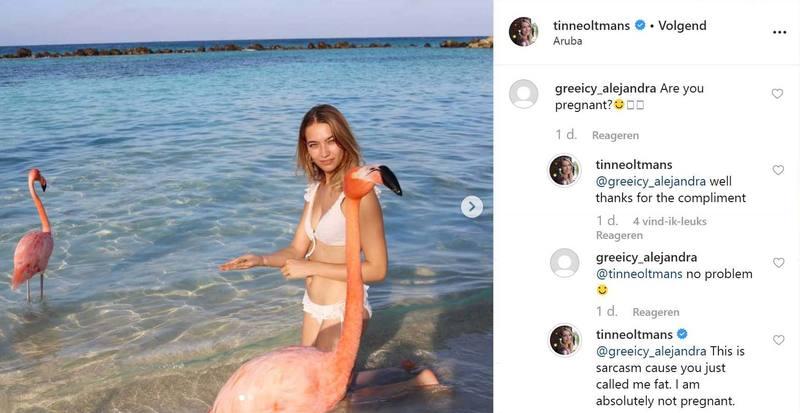The width and height of the screenshot is (800, 413).
Task: Like the "no problem" comment
Action: (x=778, y=263)
